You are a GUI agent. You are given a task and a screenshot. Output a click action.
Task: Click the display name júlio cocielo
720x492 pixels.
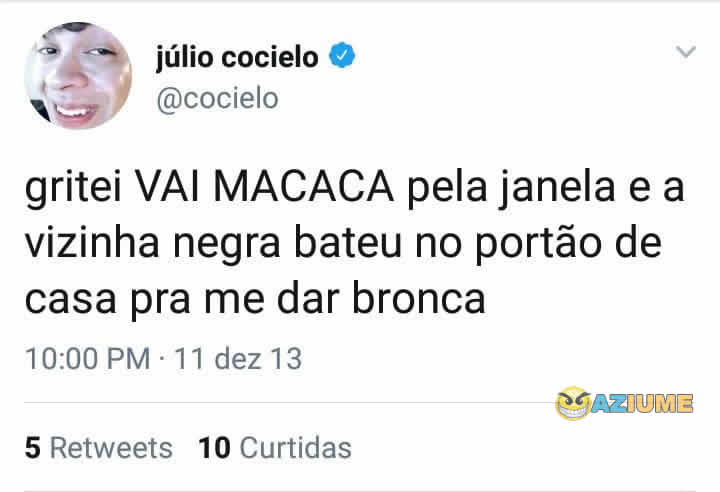pyautogui.click(x=237, y=57)
